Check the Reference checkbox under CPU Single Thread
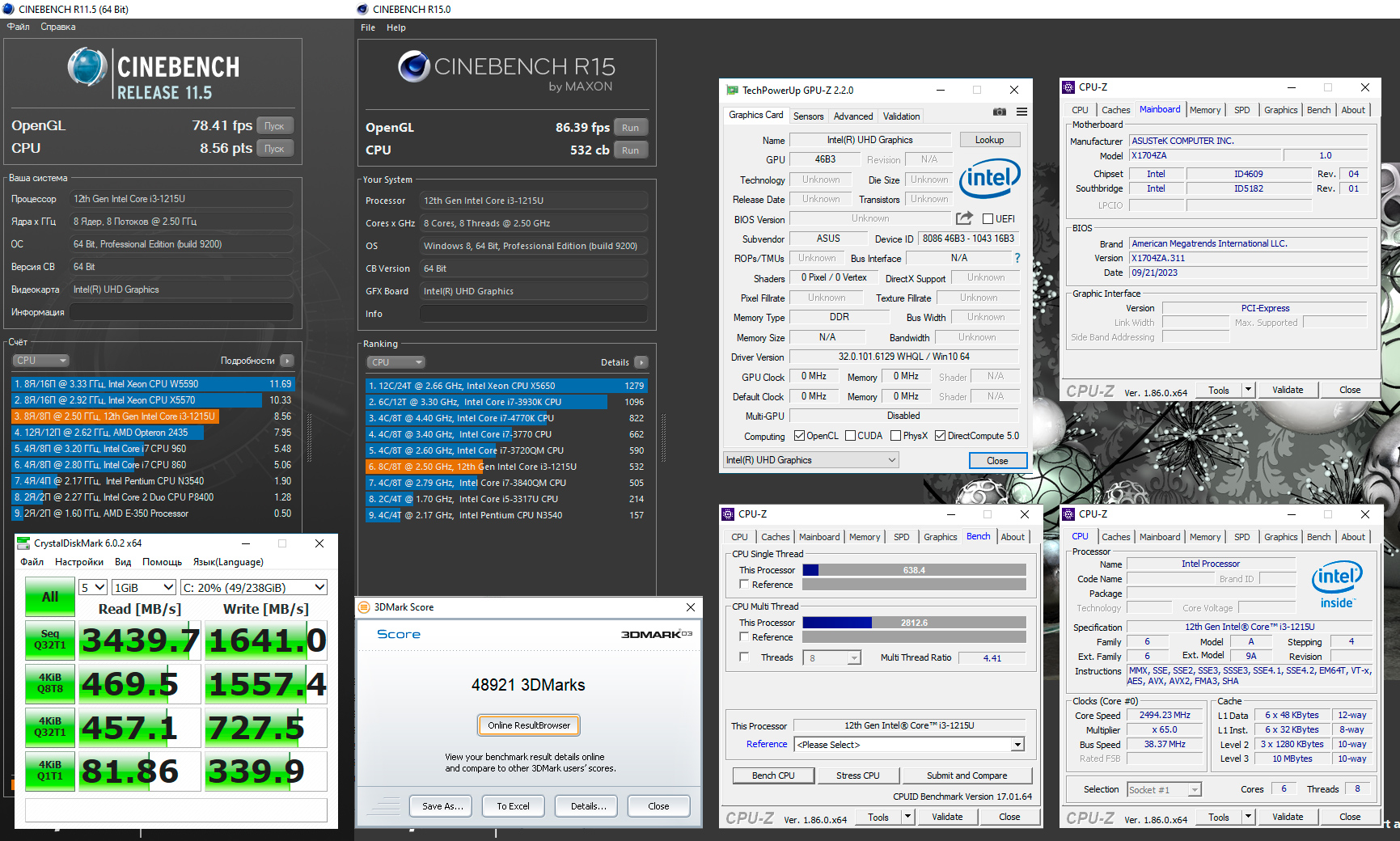Viewport: 1400px width, 841px height. [744, 584]
